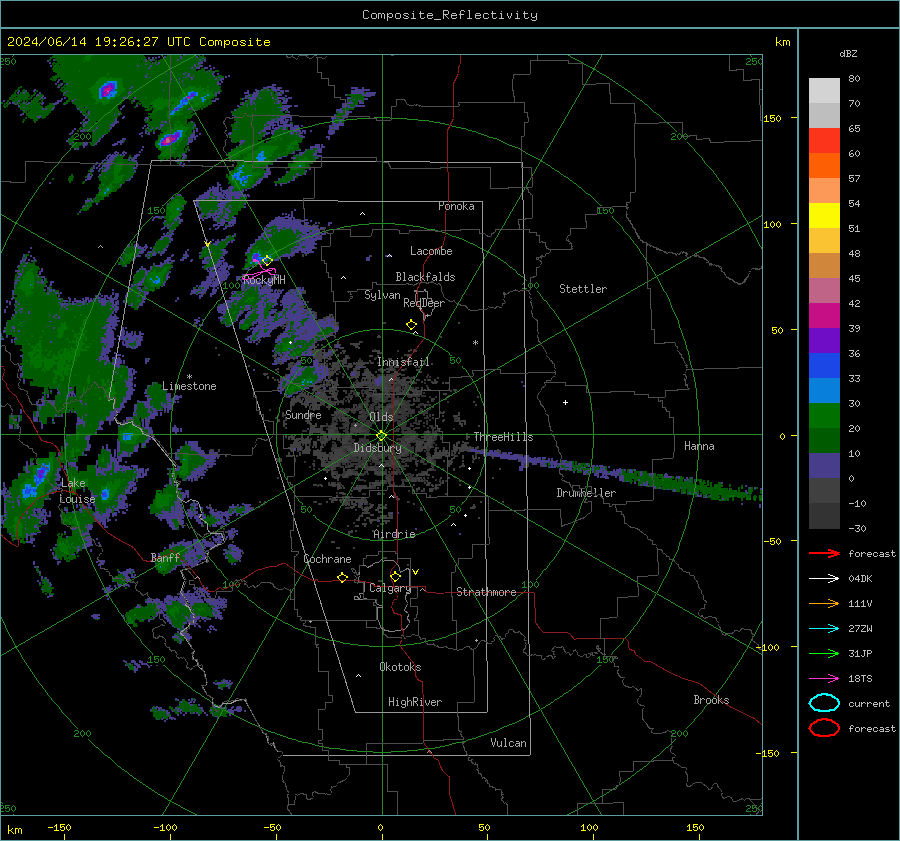Click the Airdrie town label
This screenshot has height=841, width=900.
(x=394, y=534)
